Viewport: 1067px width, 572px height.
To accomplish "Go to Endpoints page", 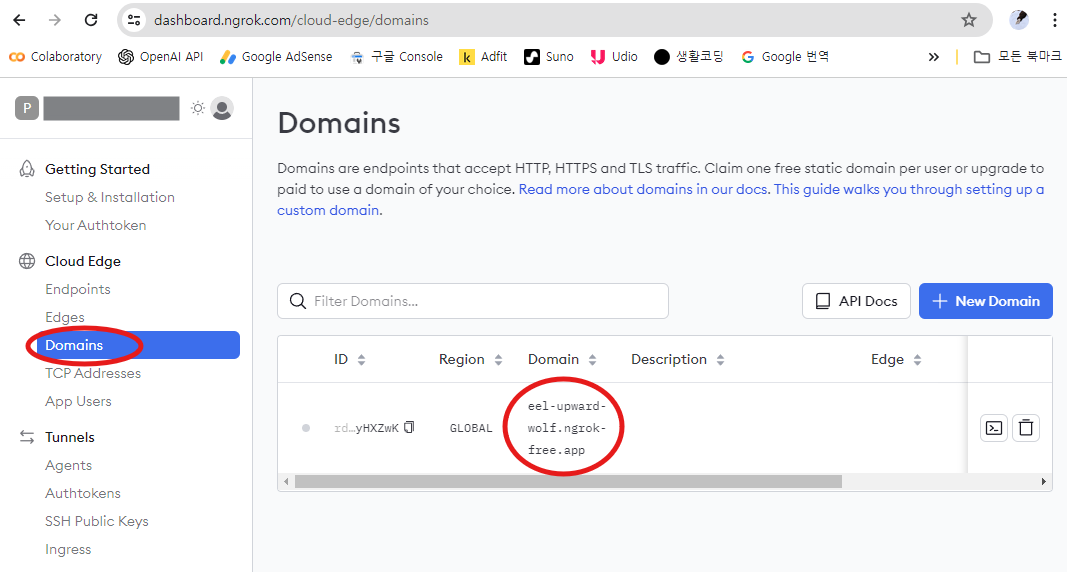I will 78,289.
